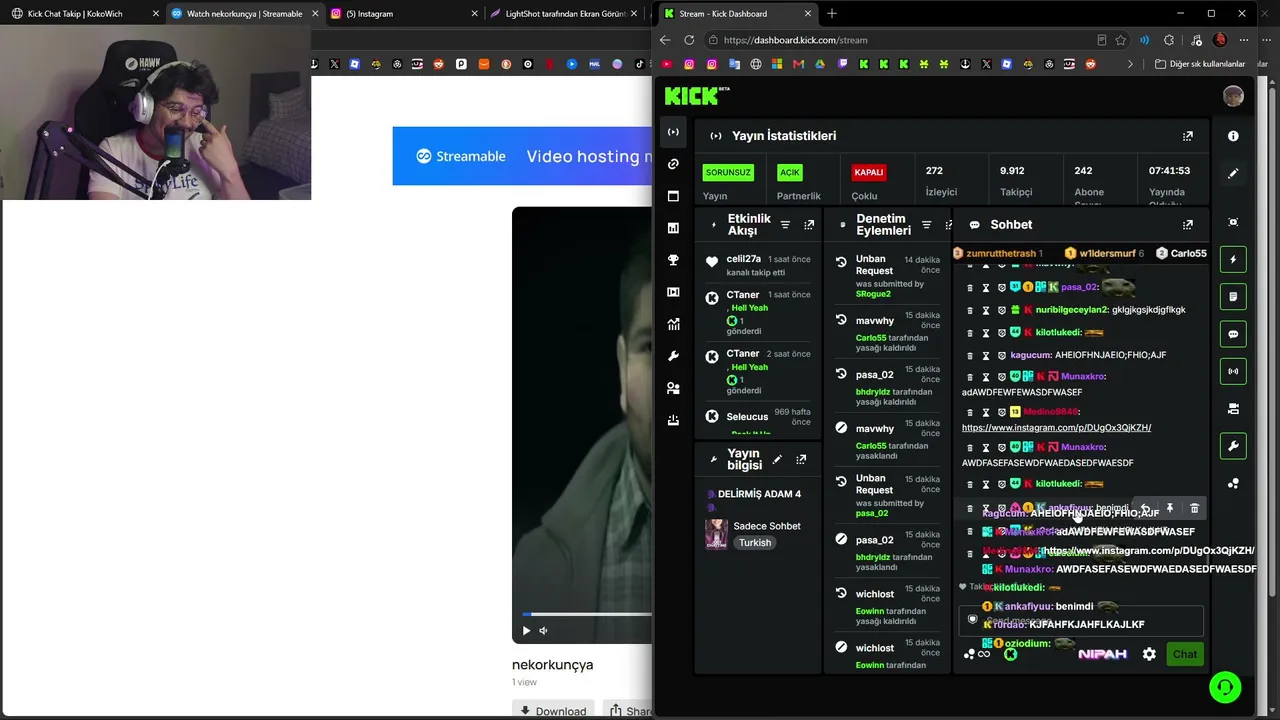Viewport: 1280px width, 720px height.
Task: Pop out the Yayın bilgisi panel
Action: [801, 459]
